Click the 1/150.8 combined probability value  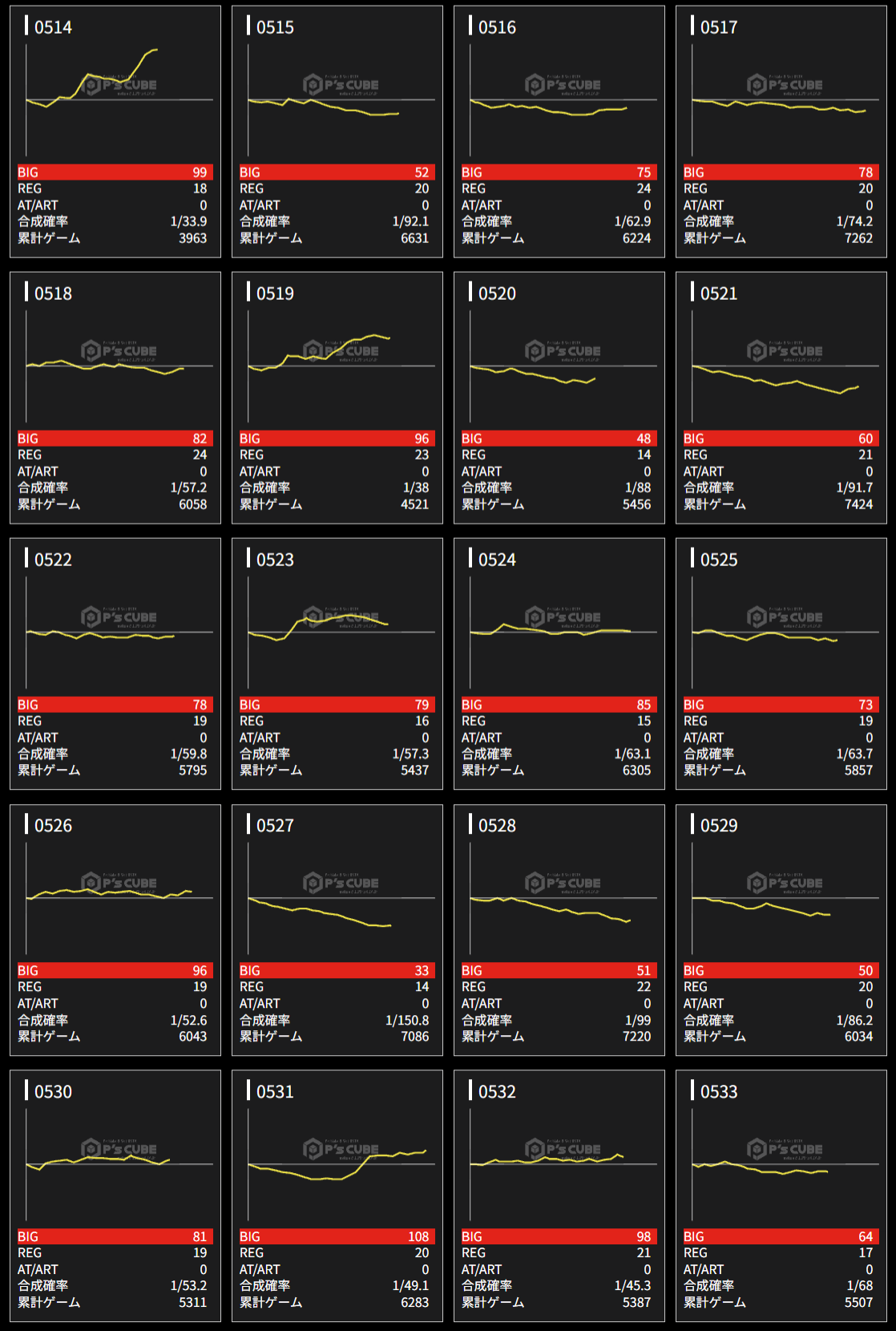tap(407, 1020)
